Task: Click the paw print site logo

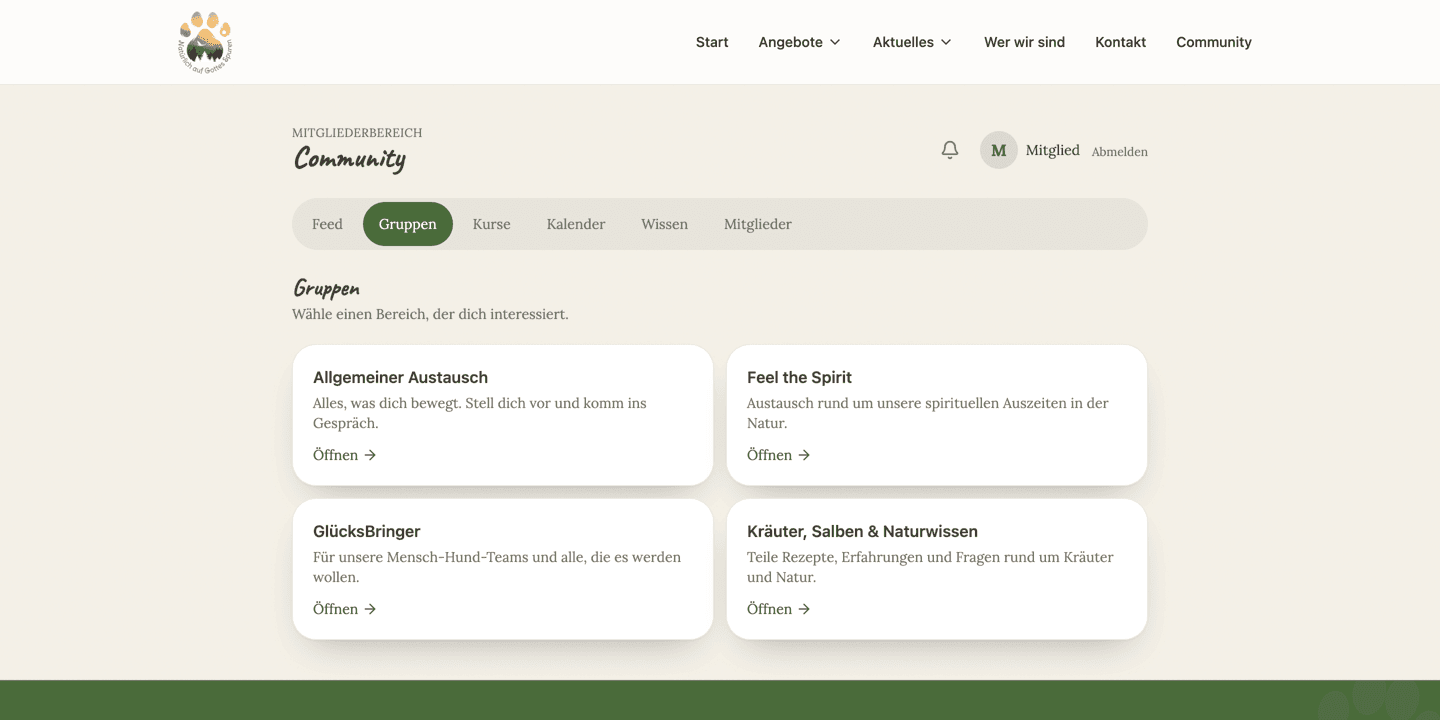Action: coord(205,42)
